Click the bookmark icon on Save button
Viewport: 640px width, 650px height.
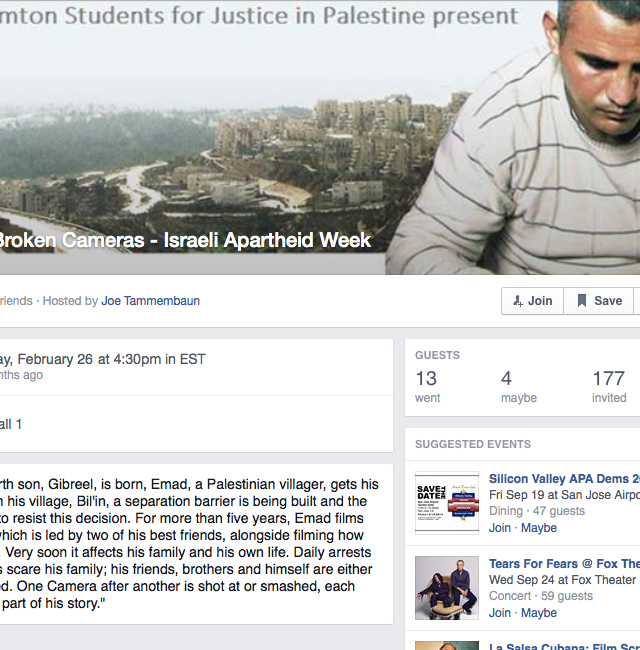(x=582, y=301)
